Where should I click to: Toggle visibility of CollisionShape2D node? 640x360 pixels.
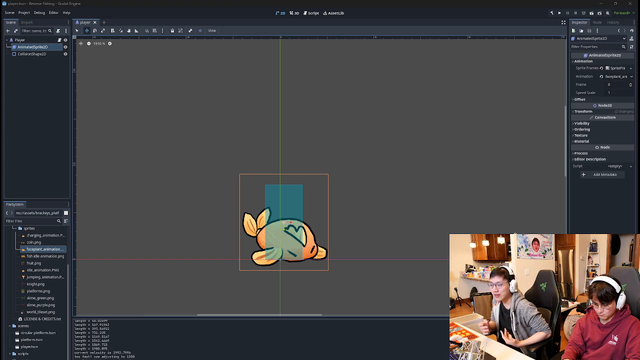[65, 54]
